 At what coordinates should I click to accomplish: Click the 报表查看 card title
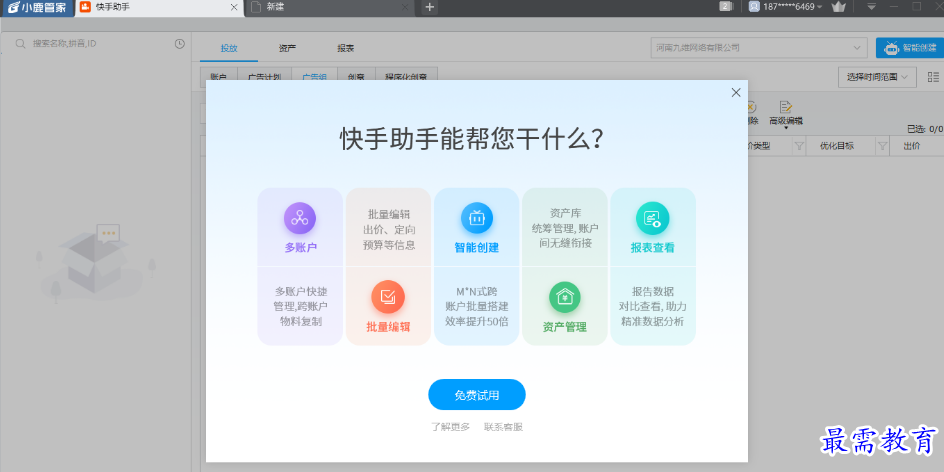click(x=653, y=247)
